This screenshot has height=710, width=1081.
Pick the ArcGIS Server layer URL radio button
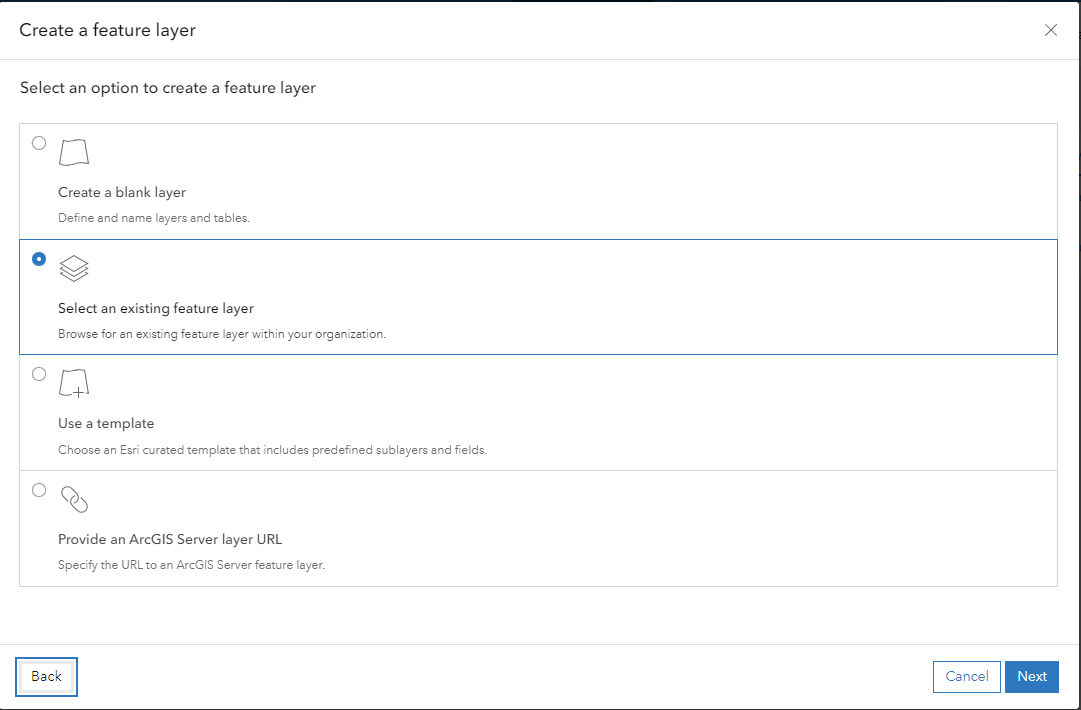[39, 490]
